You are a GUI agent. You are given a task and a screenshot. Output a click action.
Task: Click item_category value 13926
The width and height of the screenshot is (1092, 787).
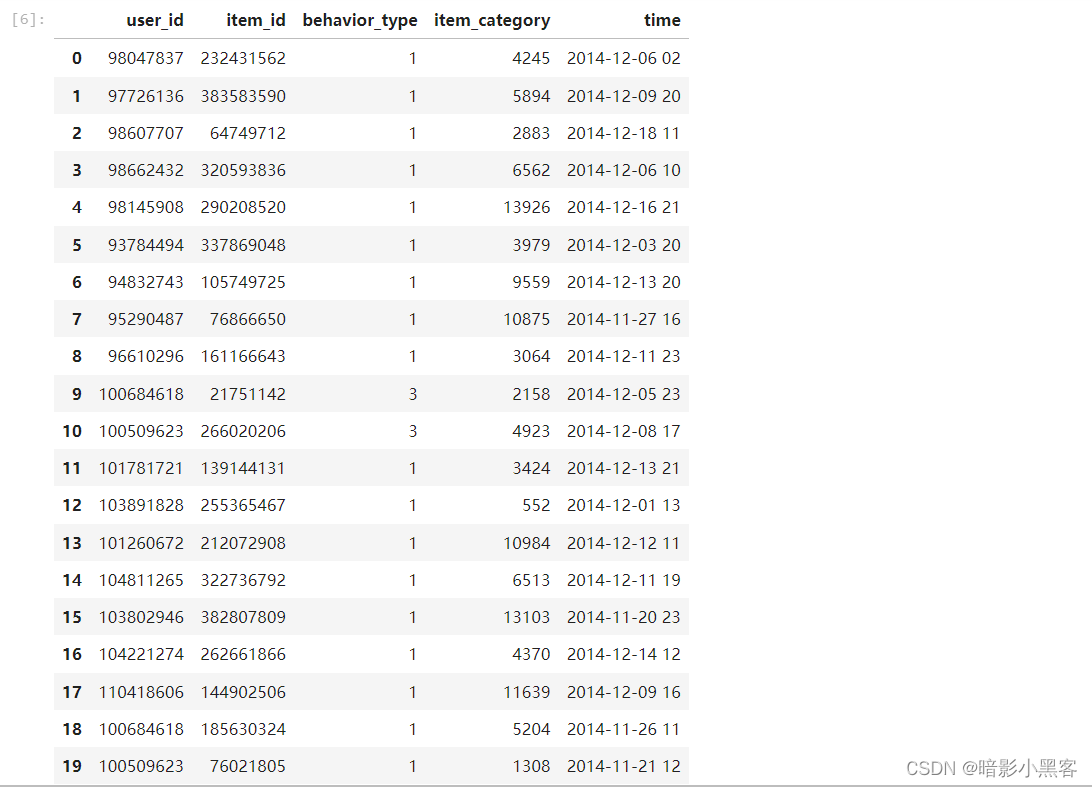(x=526, y=207)
